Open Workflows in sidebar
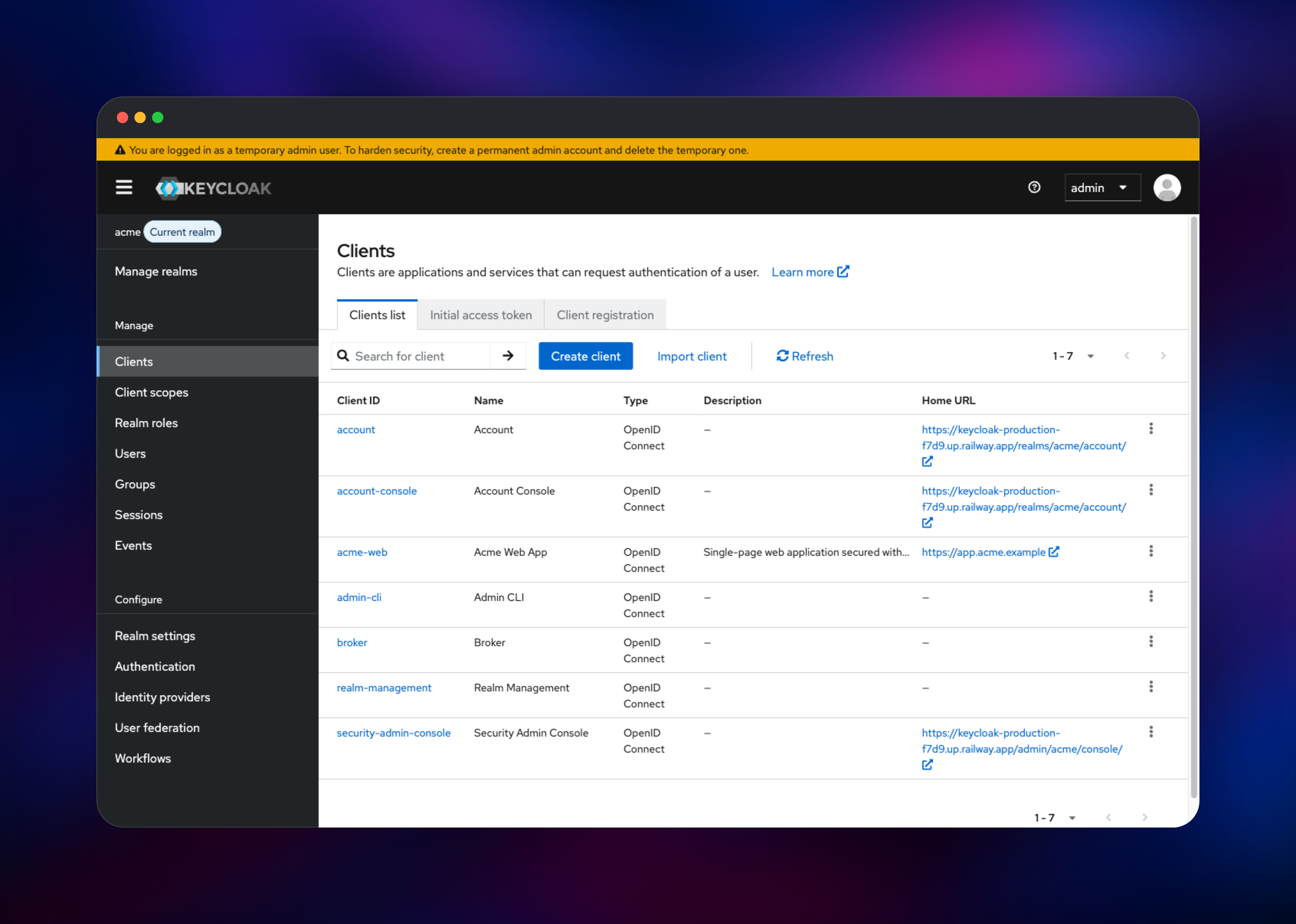The image size is (1296, 924). pos(207,758)
